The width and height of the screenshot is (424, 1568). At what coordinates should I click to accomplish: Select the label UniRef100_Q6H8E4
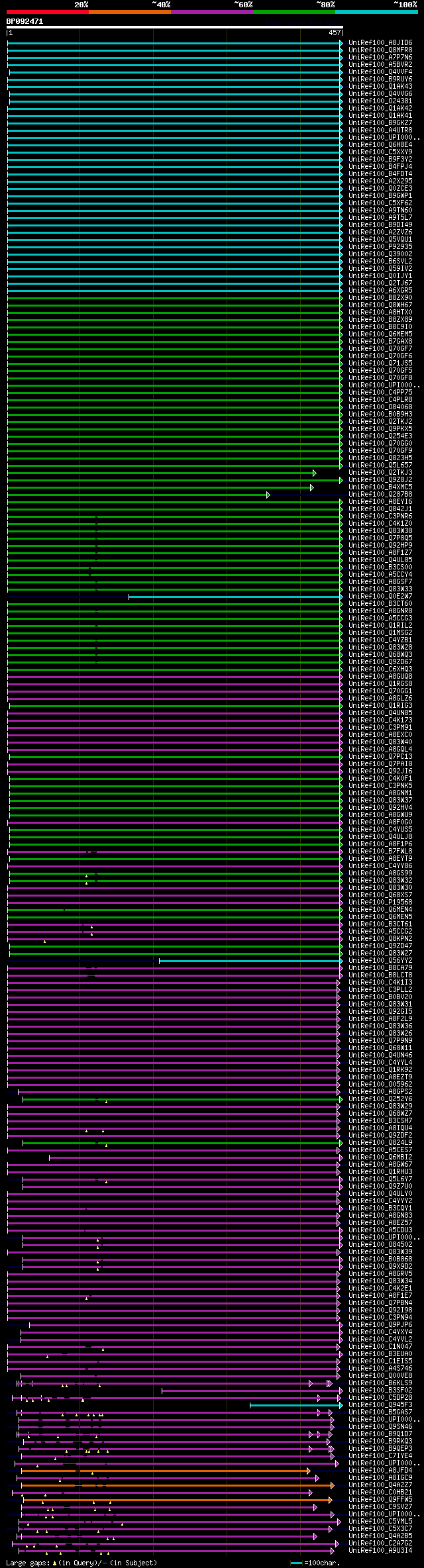380,145
